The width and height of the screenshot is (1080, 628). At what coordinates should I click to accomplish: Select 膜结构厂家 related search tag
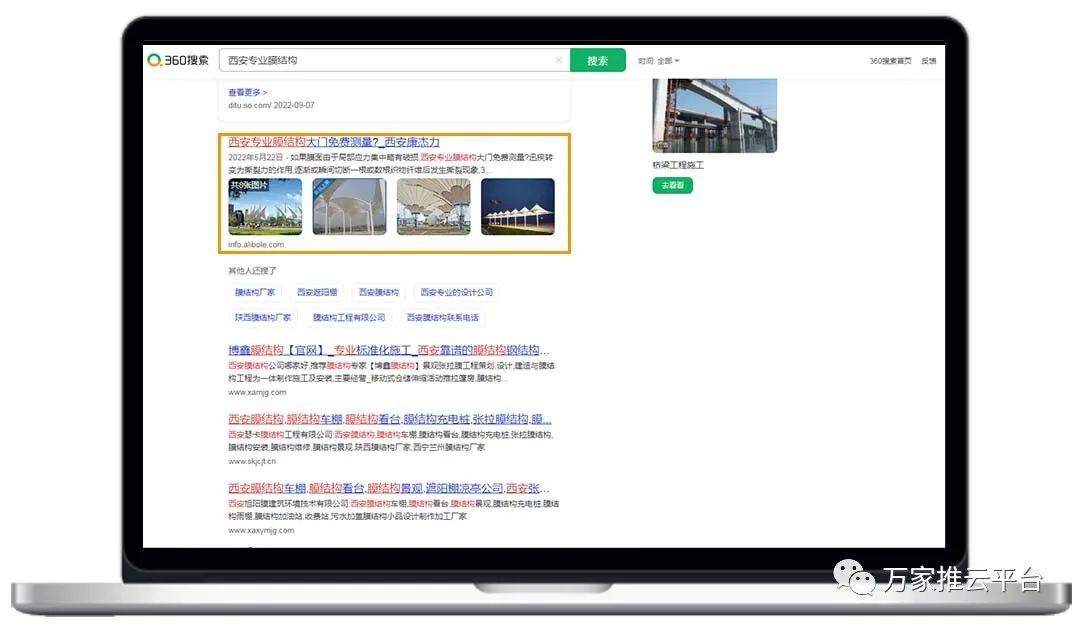pyautogui.click(x=255, y=292)
